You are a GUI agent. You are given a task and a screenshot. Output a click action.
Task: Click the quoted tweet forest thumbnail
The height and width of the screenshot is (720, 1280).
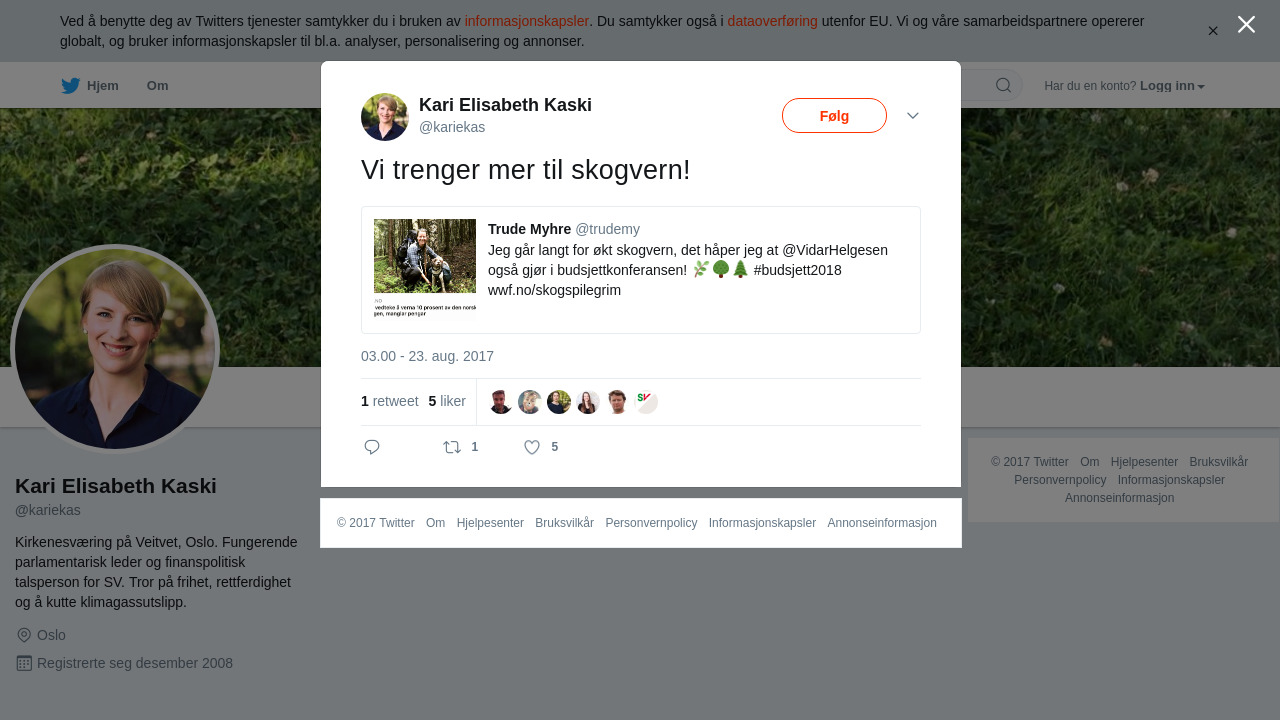pos(425,269)
